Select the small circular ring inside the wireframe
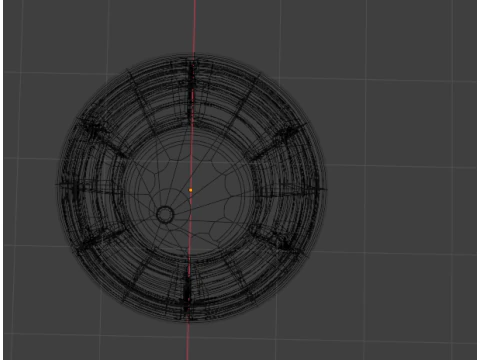The image size is (480, 360). point(165,215)
